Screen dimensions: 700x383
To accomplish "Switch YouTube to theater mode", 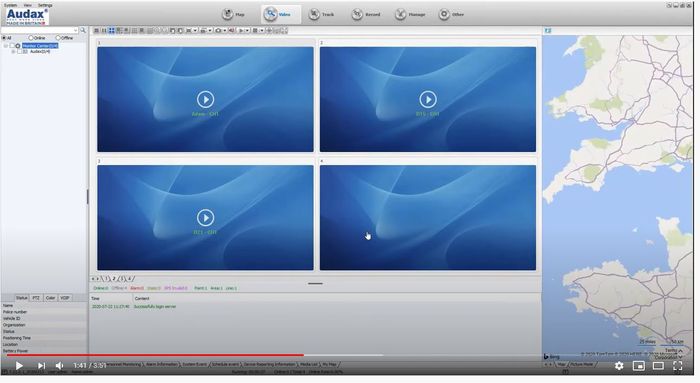I will pos(658,366).
